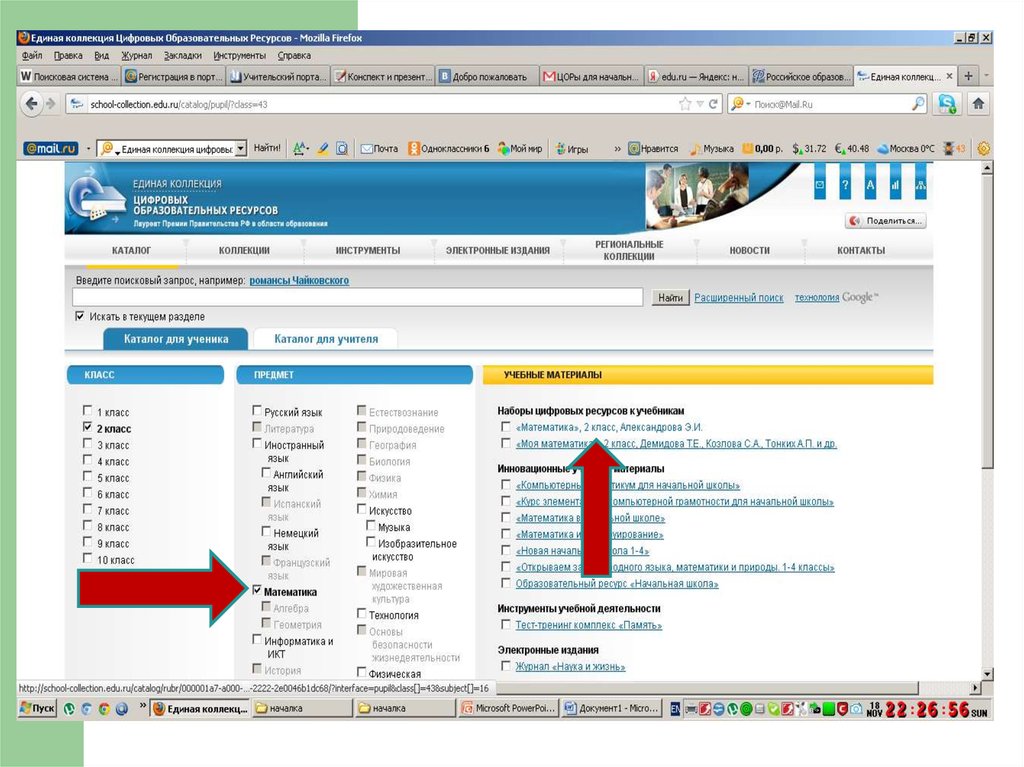The width and height of the screenshot is (1024, 767).
Task: Check the '1 класс' checkbox
Action: point(89,412)
